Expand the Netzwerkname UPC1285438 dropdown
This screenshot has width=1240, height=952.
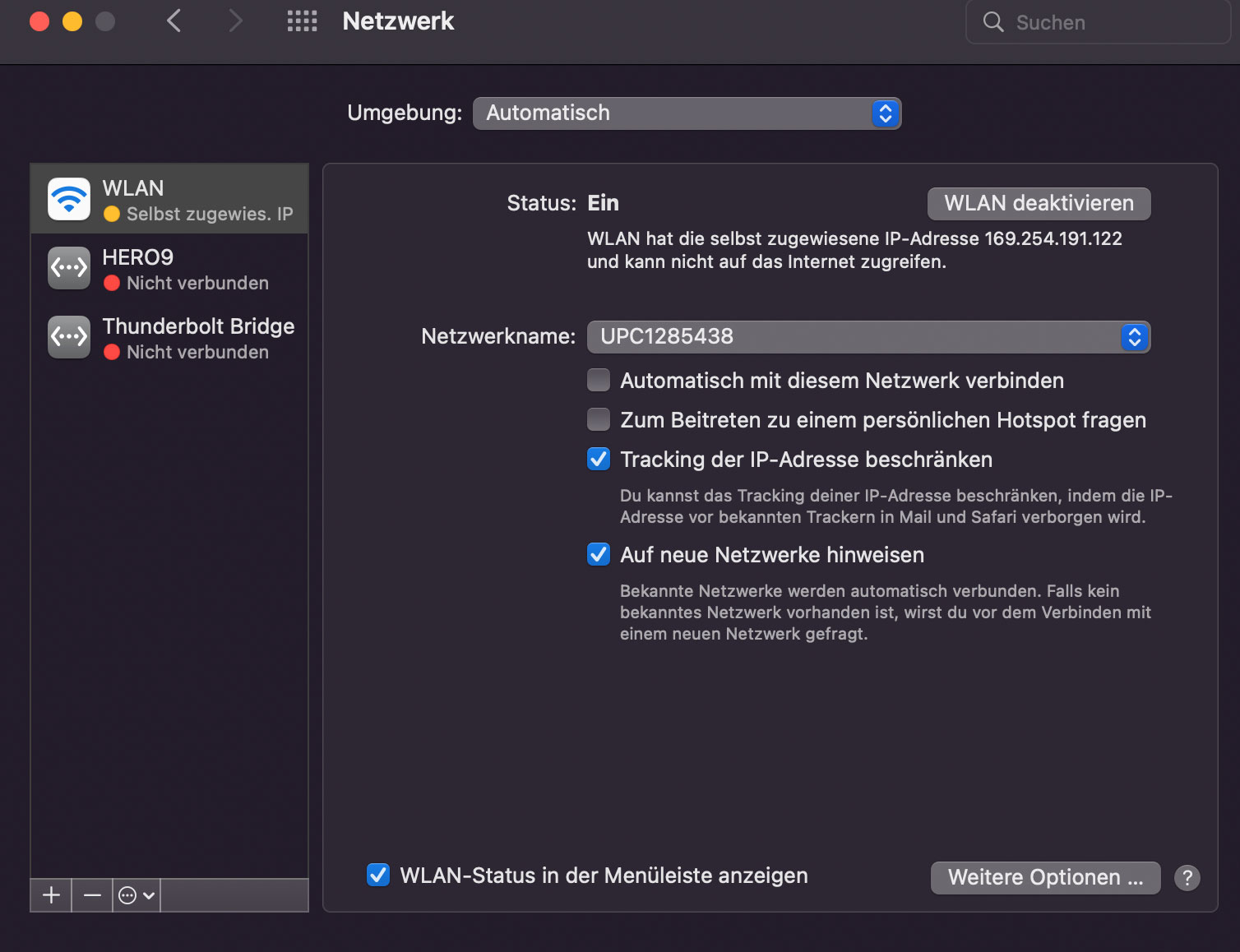click(x=868, y=337)
